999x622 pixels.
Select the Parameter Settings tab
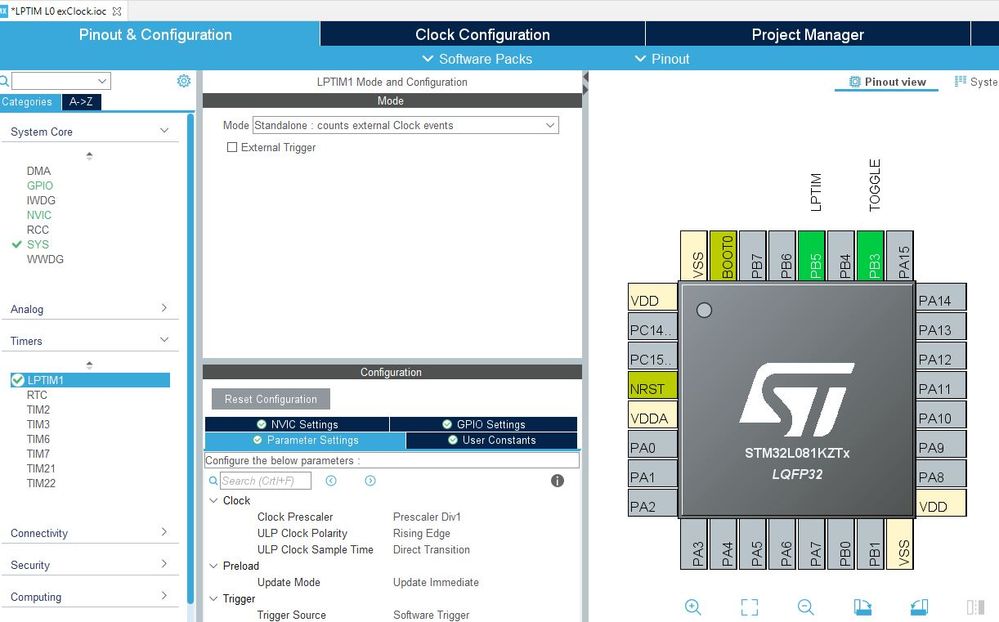[305, 440]
